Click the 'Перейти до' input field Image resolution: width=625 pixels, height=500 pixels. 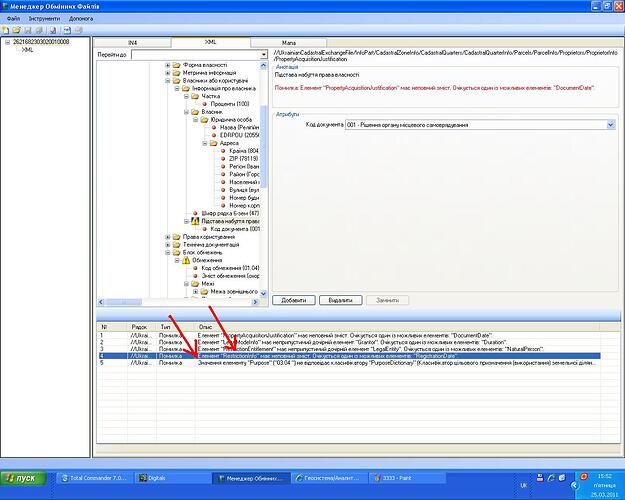click(196, 55)
